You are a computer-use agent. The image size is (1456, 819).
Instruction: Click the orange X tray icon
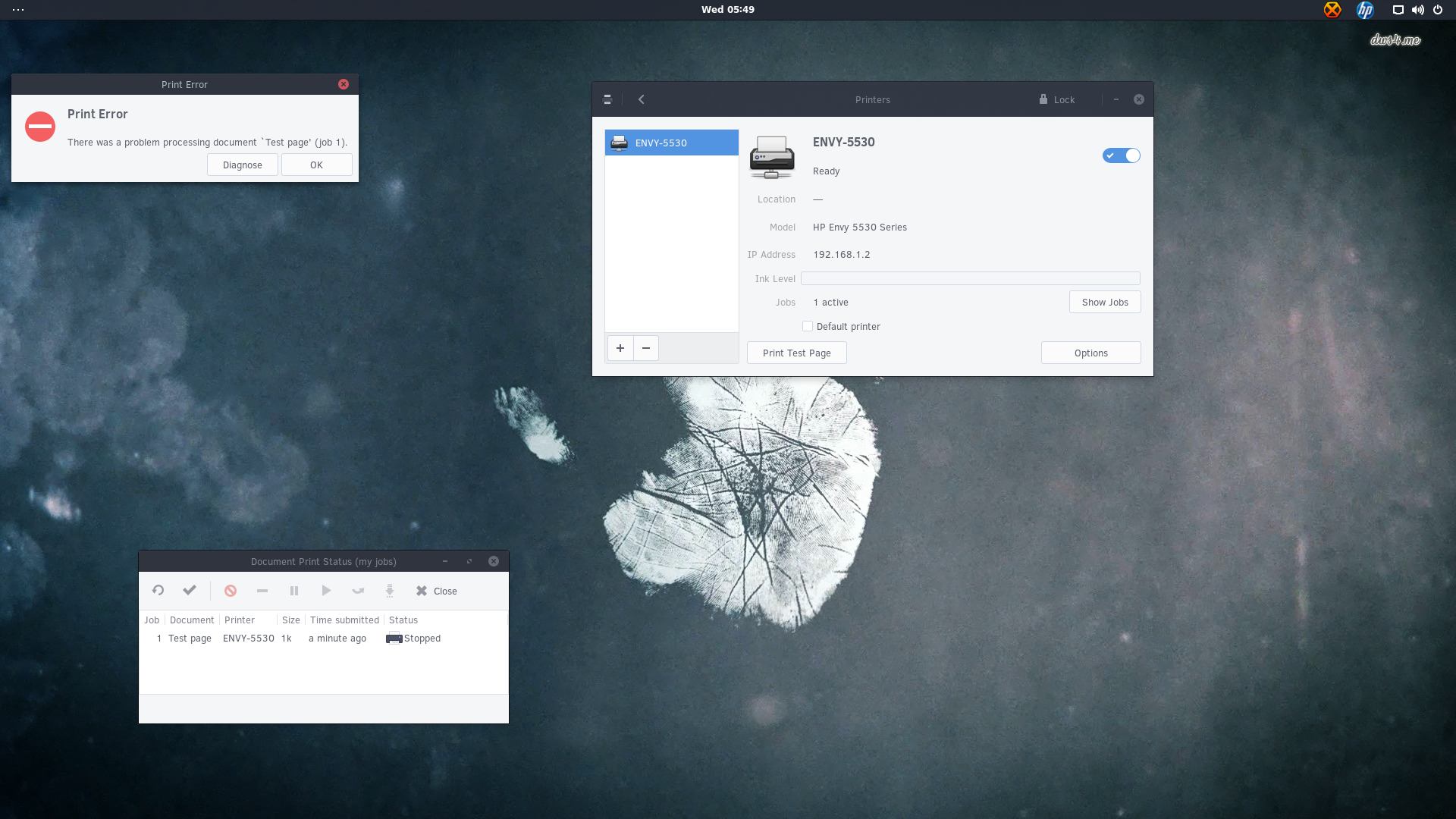pyautogui.click(x=1332, y=10)
